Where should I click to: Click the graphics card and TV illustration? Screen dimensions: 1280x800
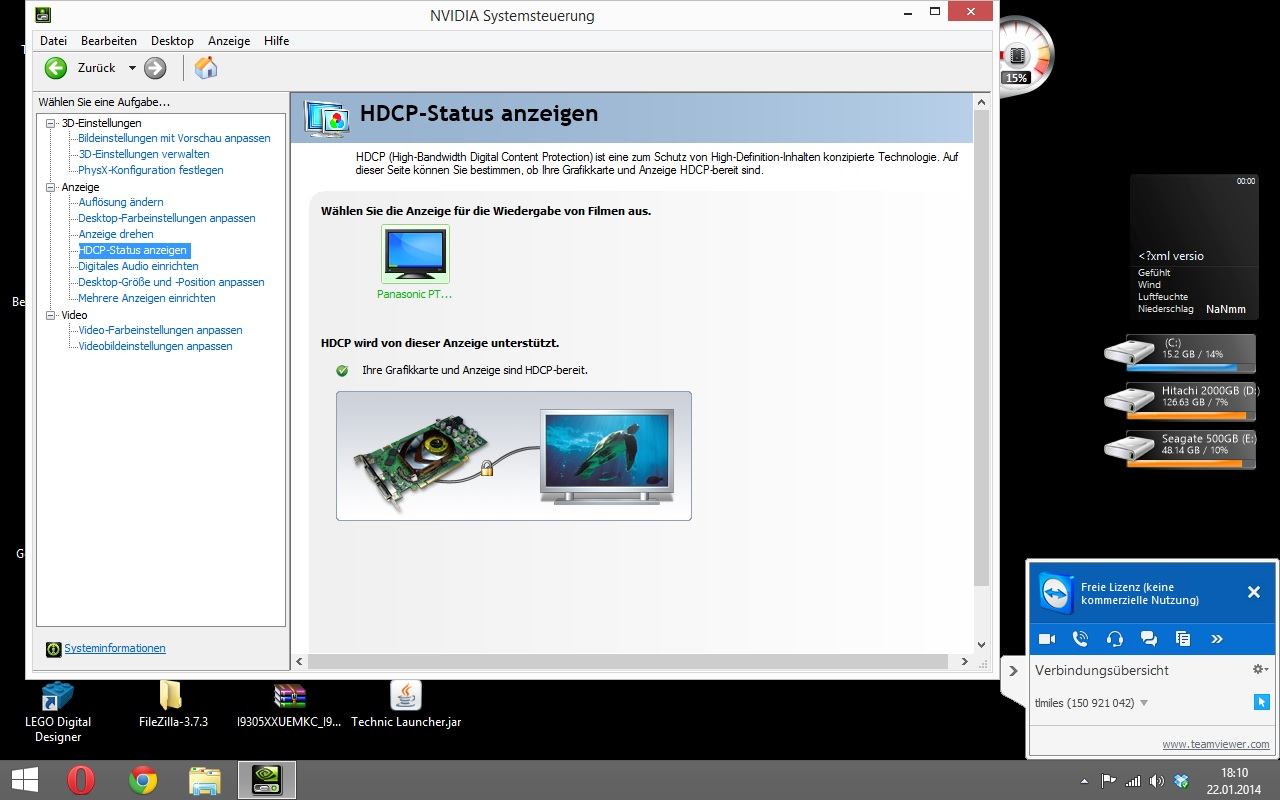click(514, 456)
